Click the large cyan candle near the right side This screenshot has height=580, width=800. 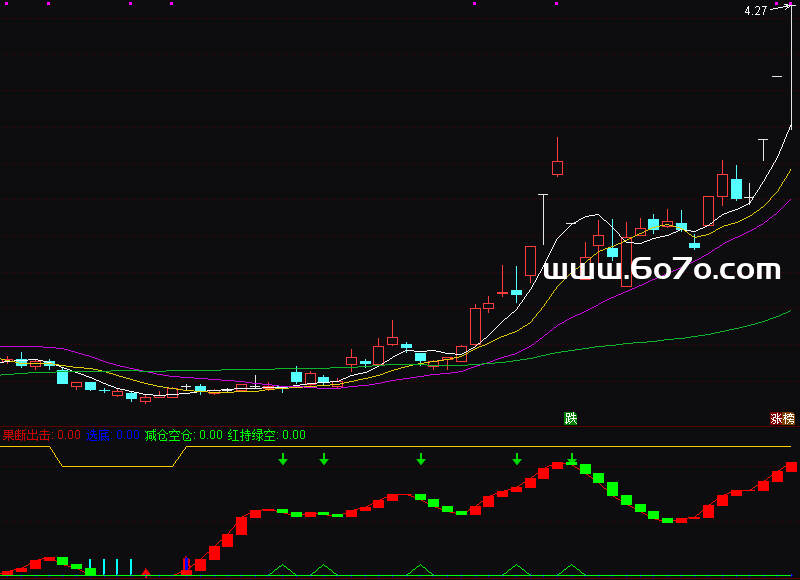[x=737, y=189]
